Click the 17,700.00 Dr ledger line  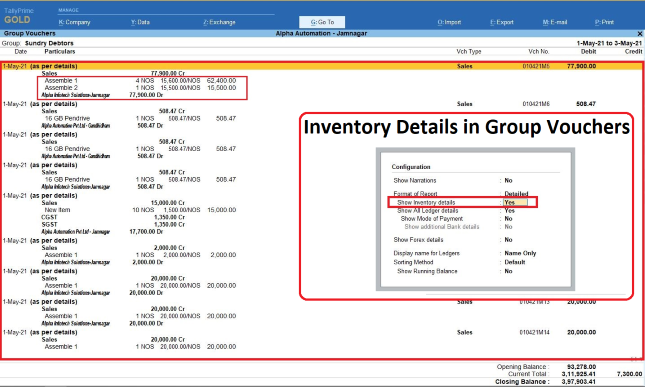pos(102,232)
